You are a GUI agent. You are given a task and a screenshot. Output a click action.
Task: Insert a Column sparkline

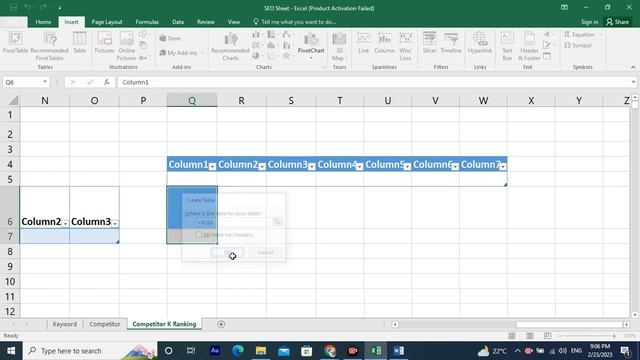click(384, 43)
